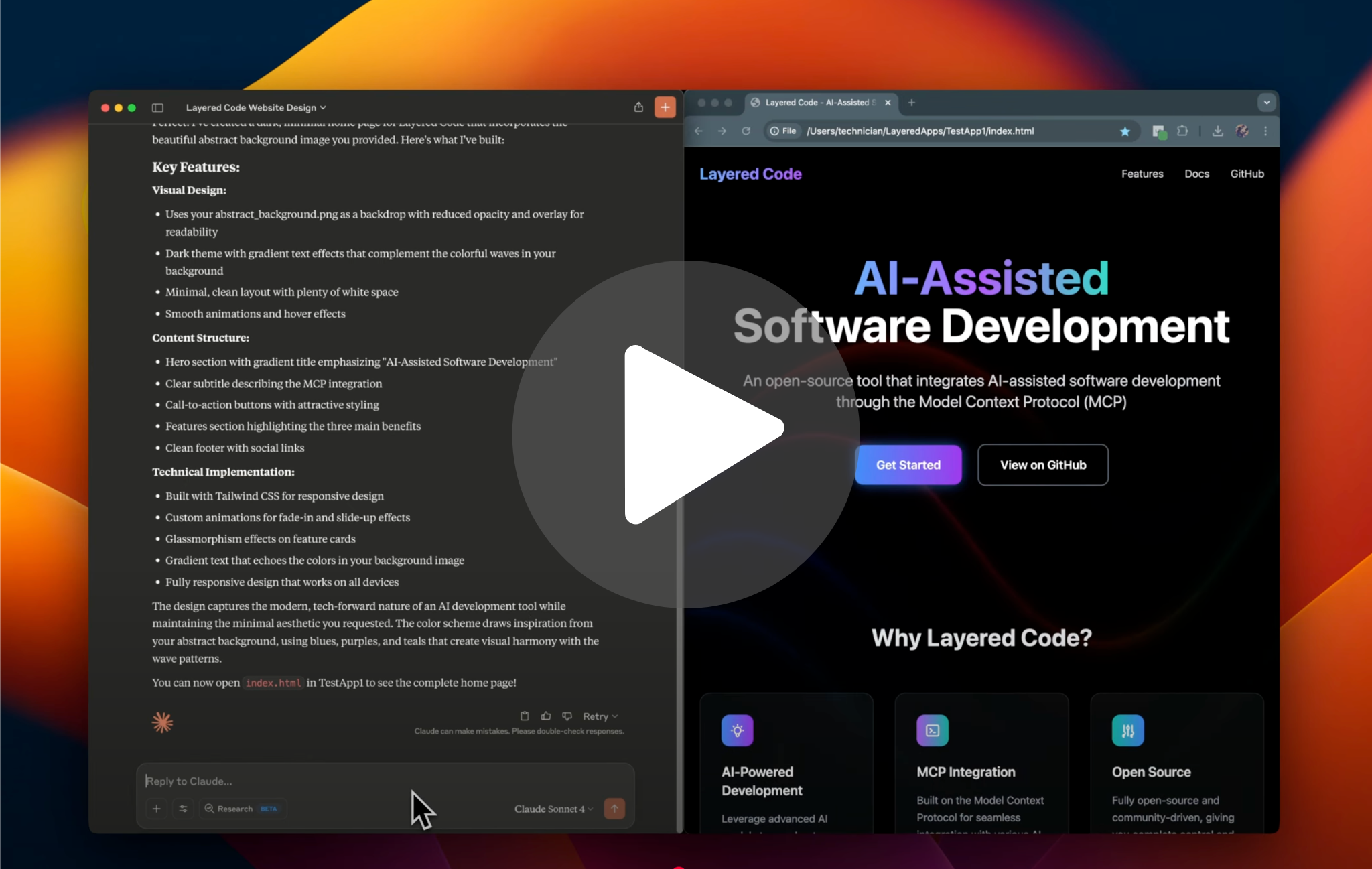The width and height of the screenshot is (1372, 869).
Task: Copy the response with the clipboard icon
Action: (x=525, y=716)
